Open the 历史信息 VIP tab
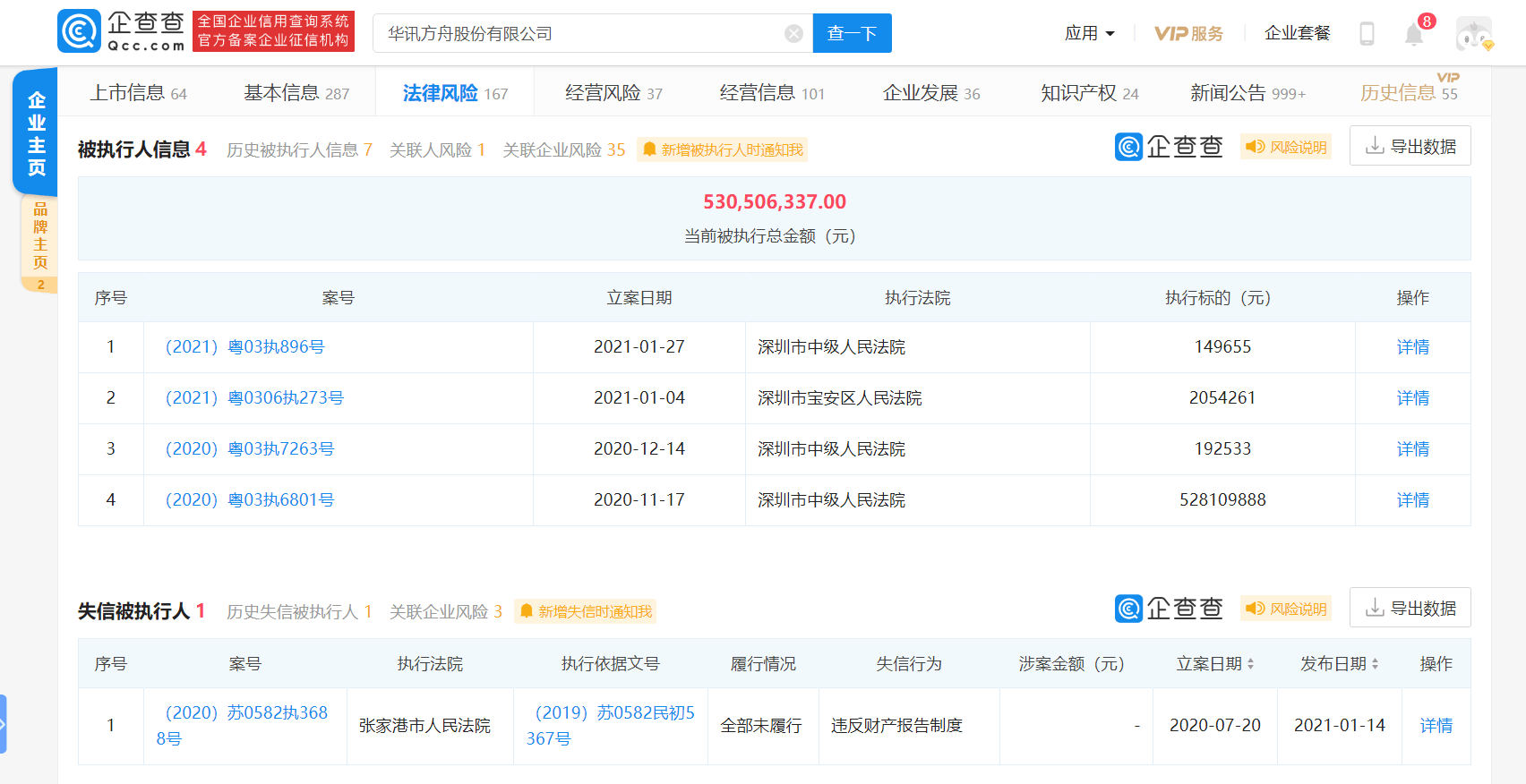 coord(1409,91)
